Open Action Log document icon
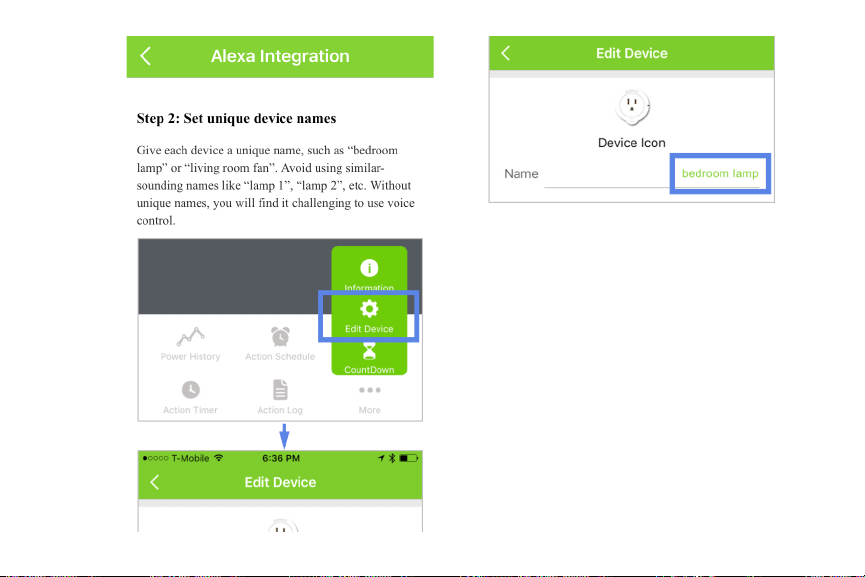Viewport: 865px width, 577px height. [280, 389]
